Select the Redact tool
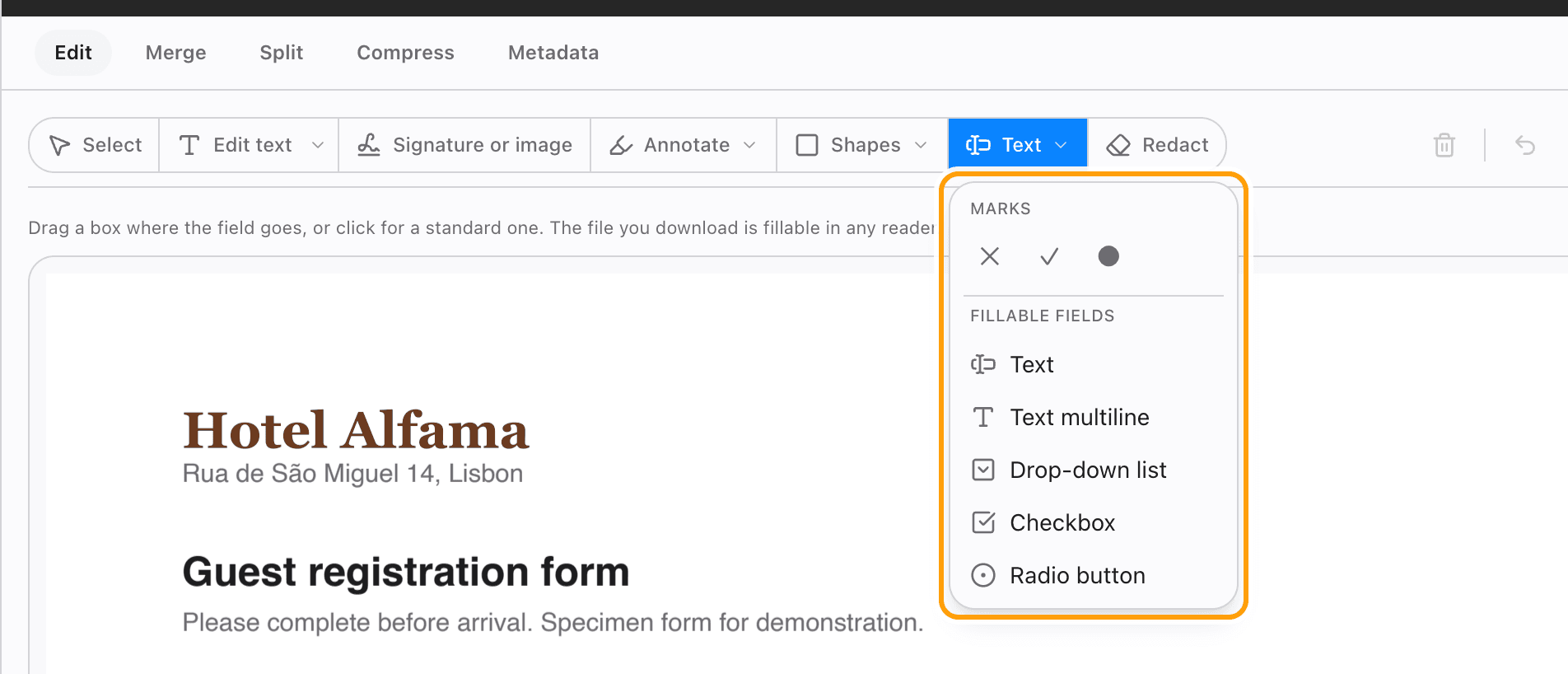 pyautogui.click(x=1157, y=145)
